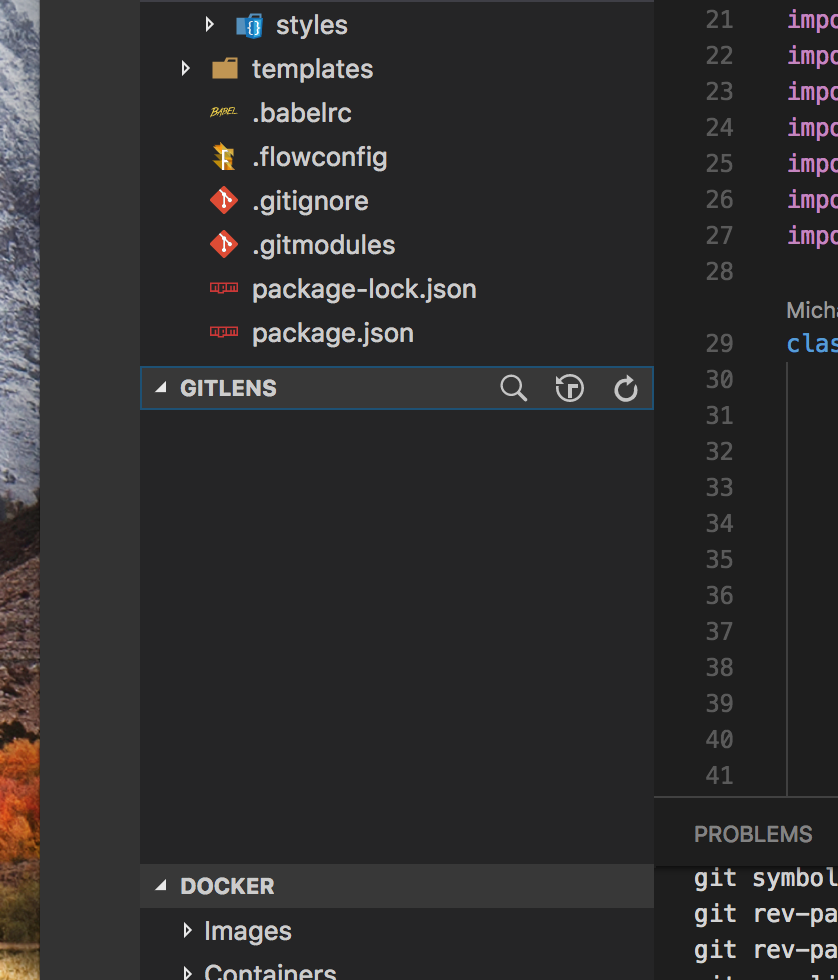Collapse the GITLENS section header

(x=160, y=388)
